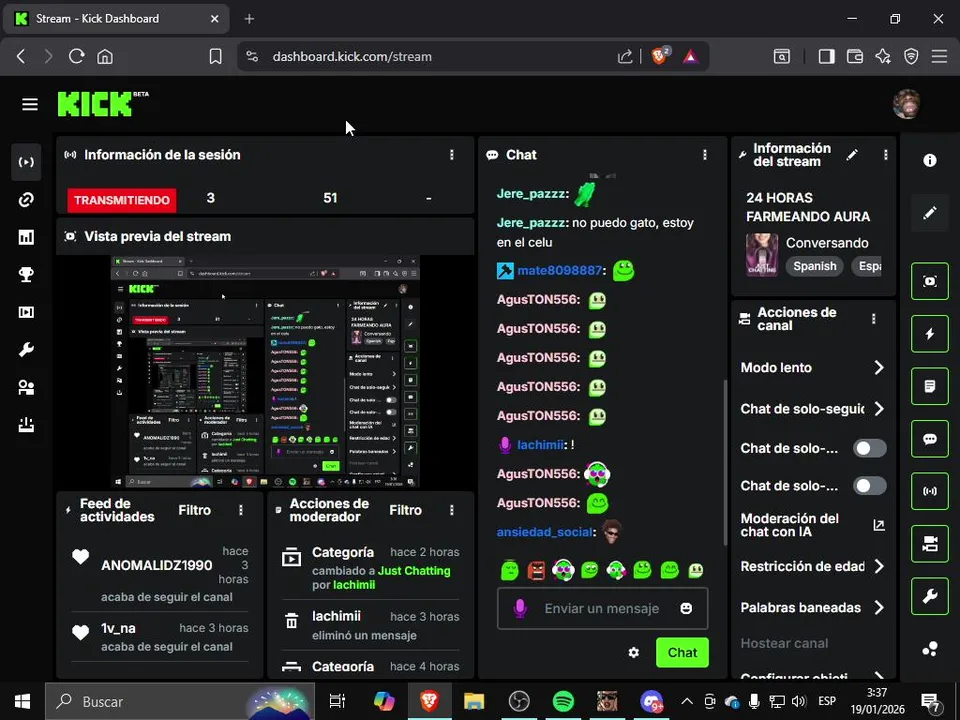The image size is (960, 720).
Task: Toggle the second Chat de solo switch
Action: 869,486
